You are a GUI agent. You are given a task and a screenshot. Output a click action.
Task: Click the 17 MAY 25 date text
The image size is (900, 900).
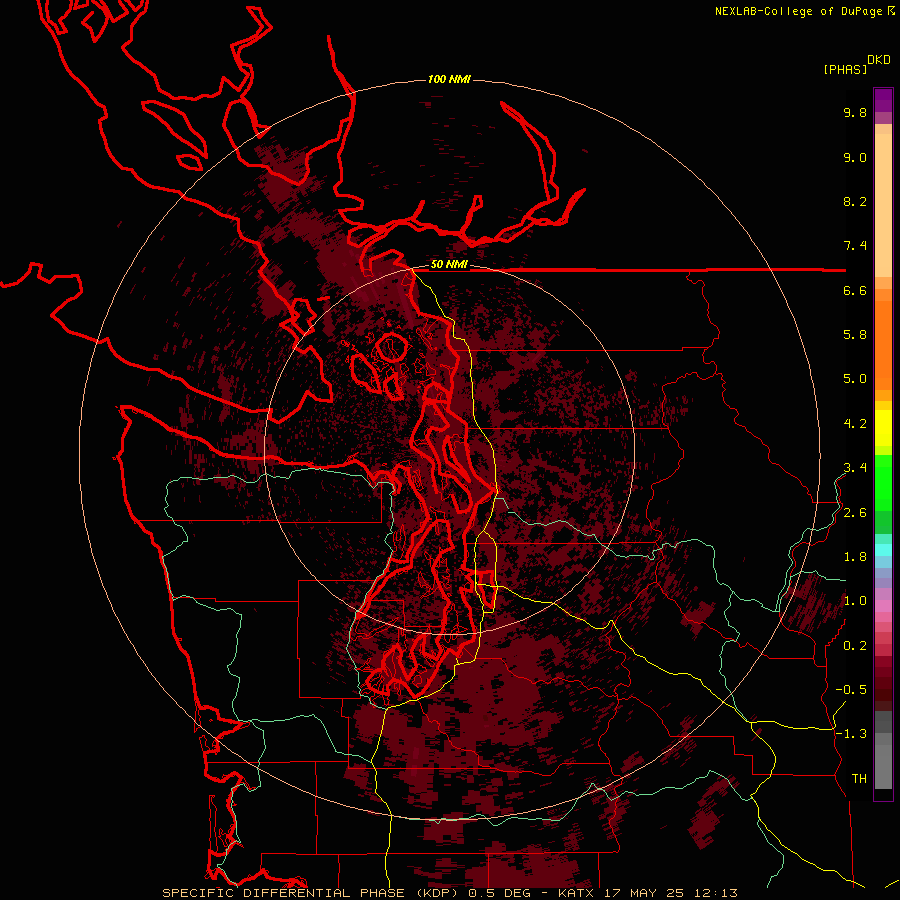pos(645,893)
